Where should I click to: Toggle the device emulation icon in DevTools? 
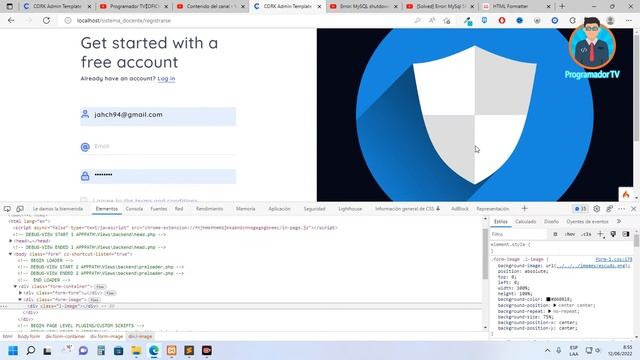(x=20, y=209)
